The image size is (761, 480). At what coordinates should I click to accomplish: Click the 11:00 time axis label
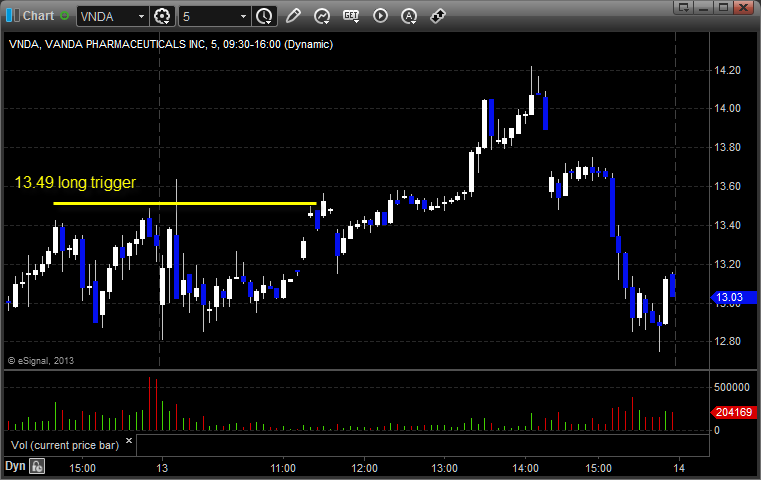point(283,468)
